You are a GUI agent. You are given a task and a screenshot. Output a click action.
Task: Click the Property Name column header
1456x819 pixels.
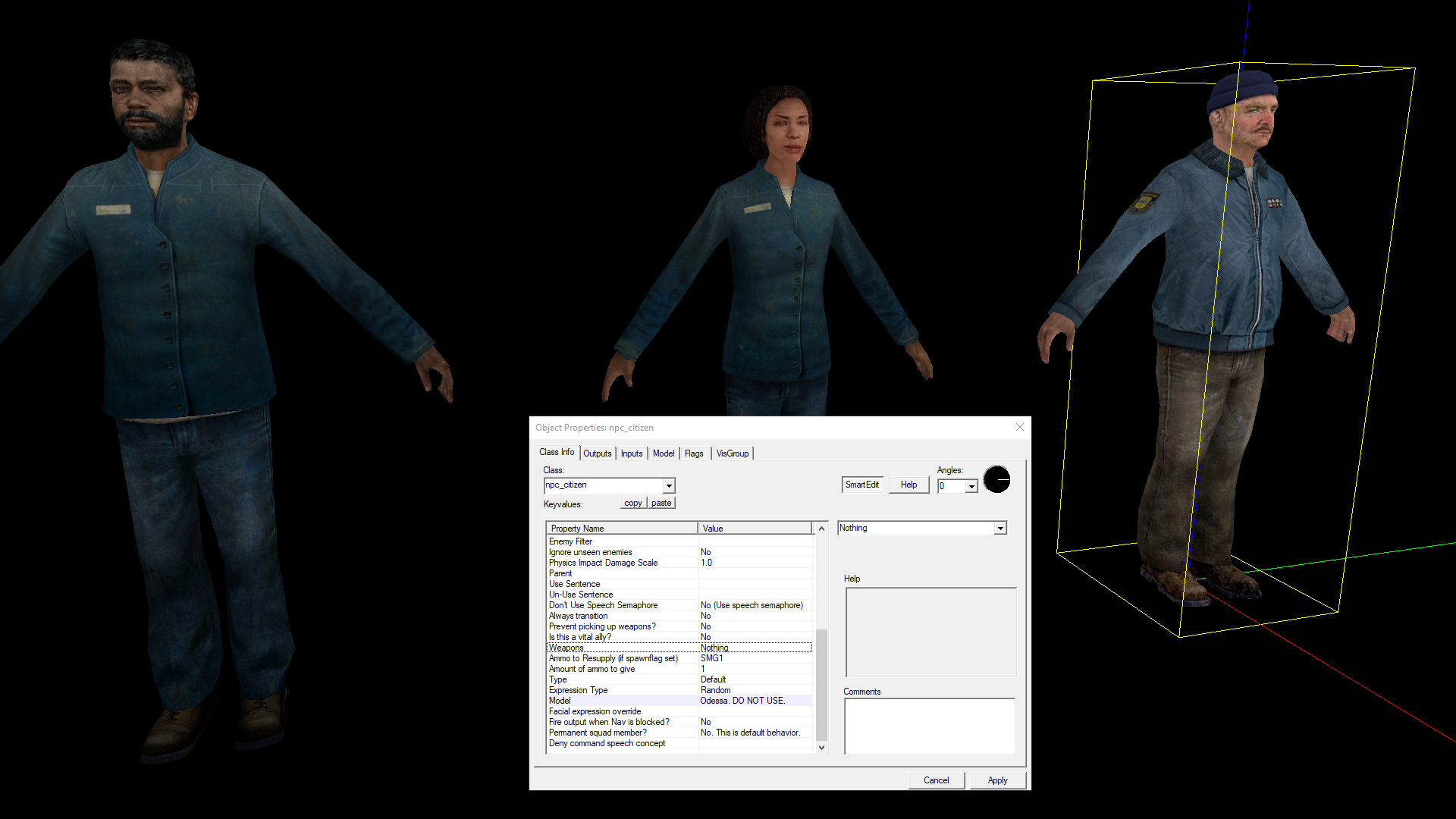click(621, 528)
